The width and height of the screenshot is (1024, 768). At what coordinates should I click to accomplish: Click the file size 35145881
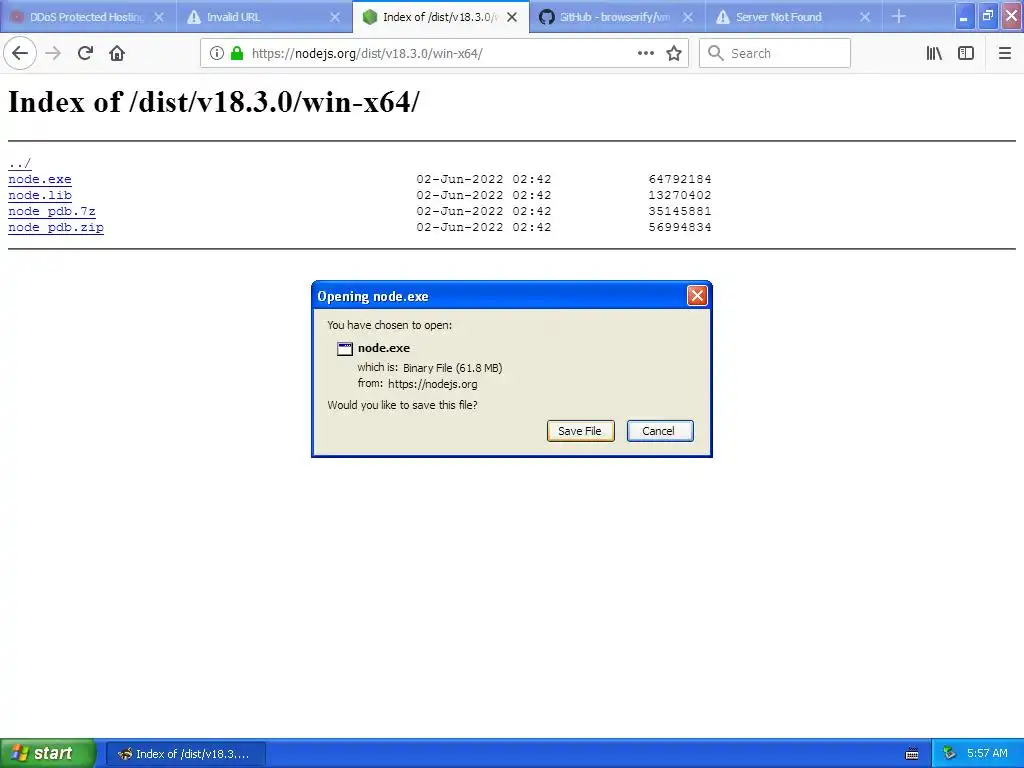[680, 211]
